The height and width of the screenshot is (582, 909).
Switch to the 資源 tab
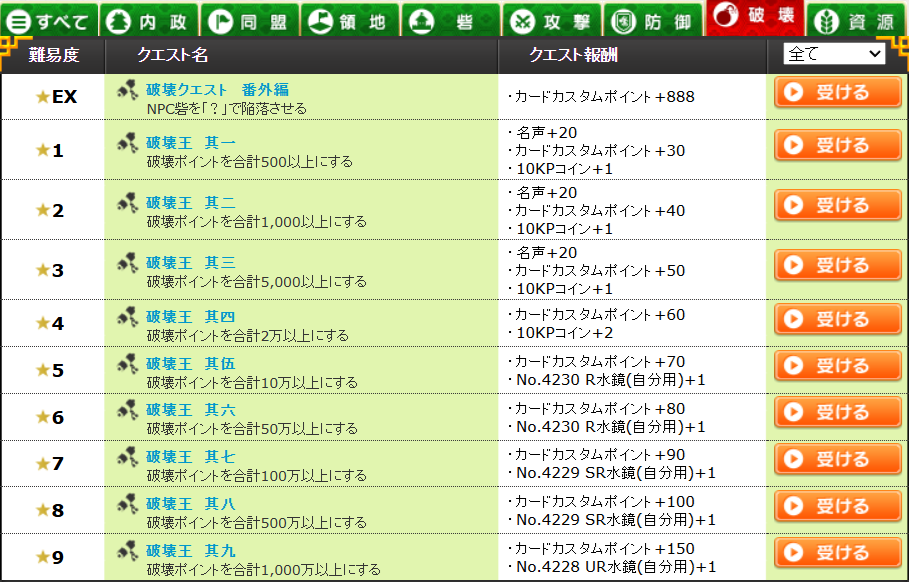click(856, 21)
